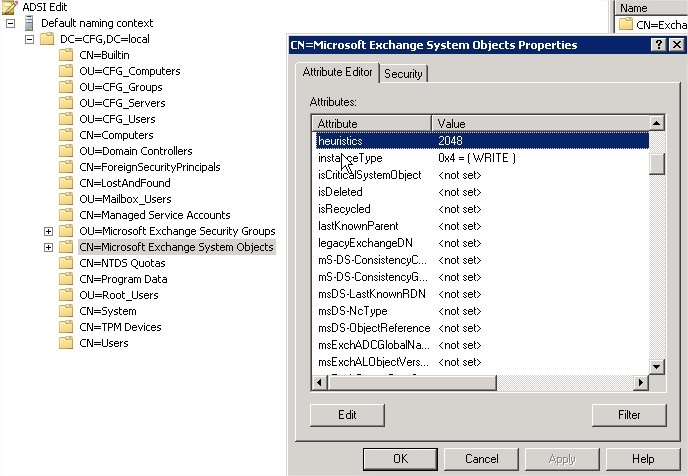Click the CN=NTDS Quotas folder icon
The width and height of the screenshot is (688, 476).
pos(66,263)
